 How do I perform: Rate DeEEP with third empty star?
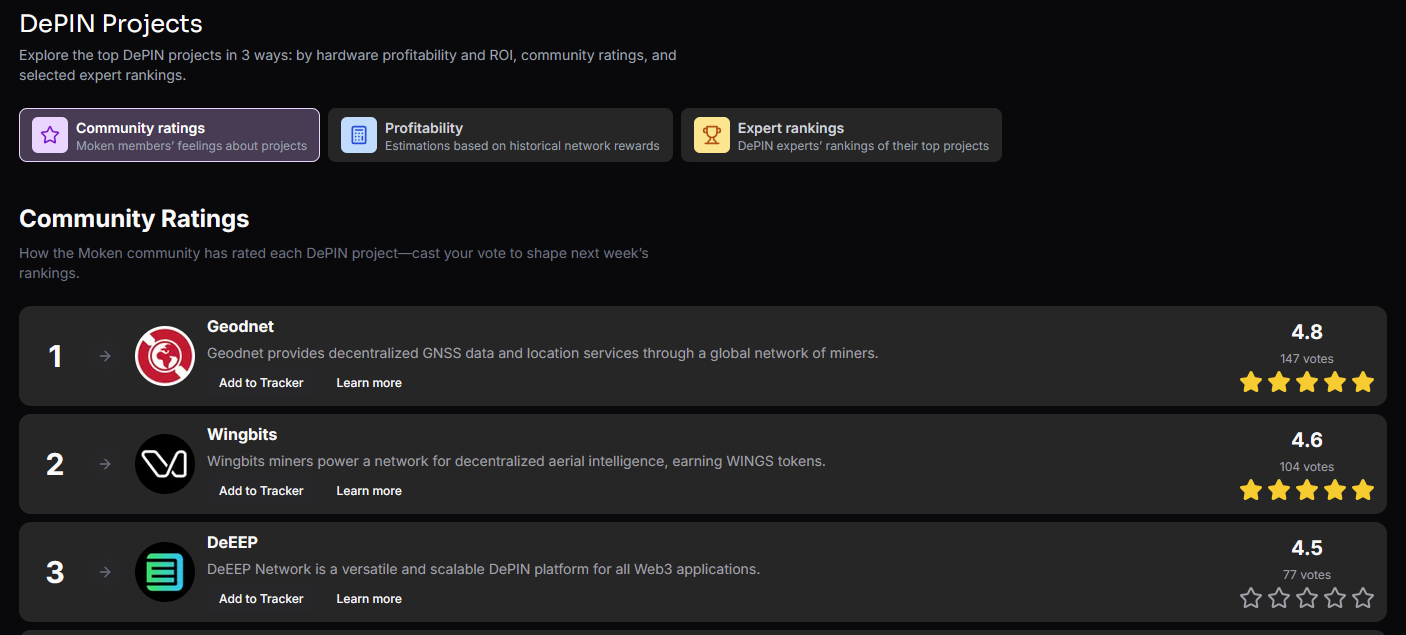click(1307, 598)
